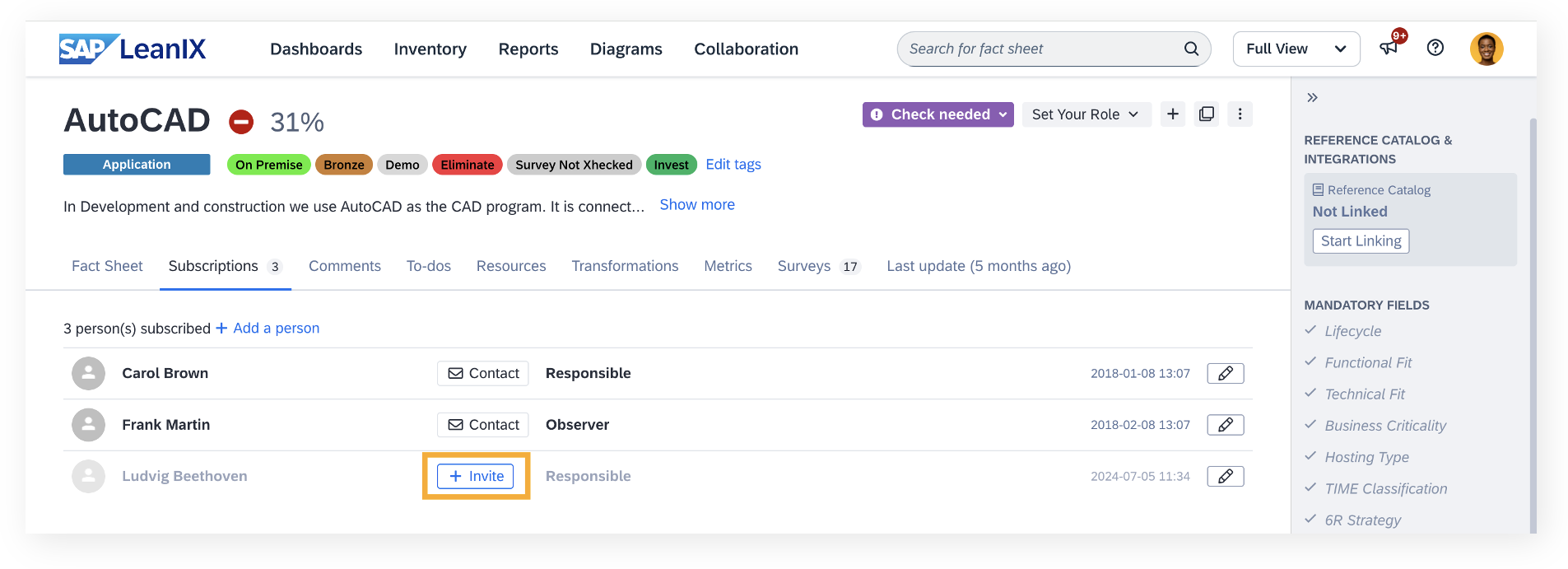The image size is (1568, 569).
Task: Click the Carol Brown name
Action: 165,373
